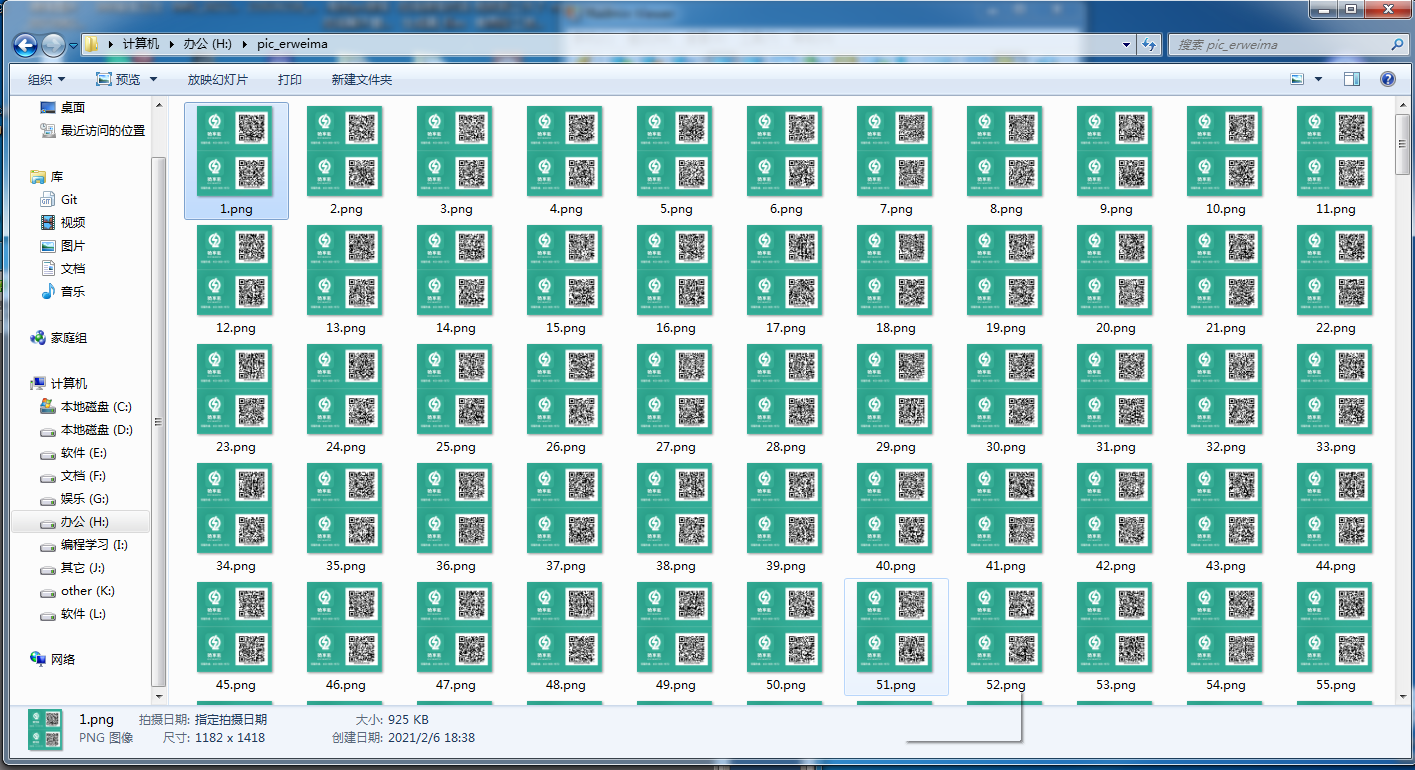This screenshot has height=770, width=1415.
Task: Click file name label 20.png
Action: click(1116, 328)
